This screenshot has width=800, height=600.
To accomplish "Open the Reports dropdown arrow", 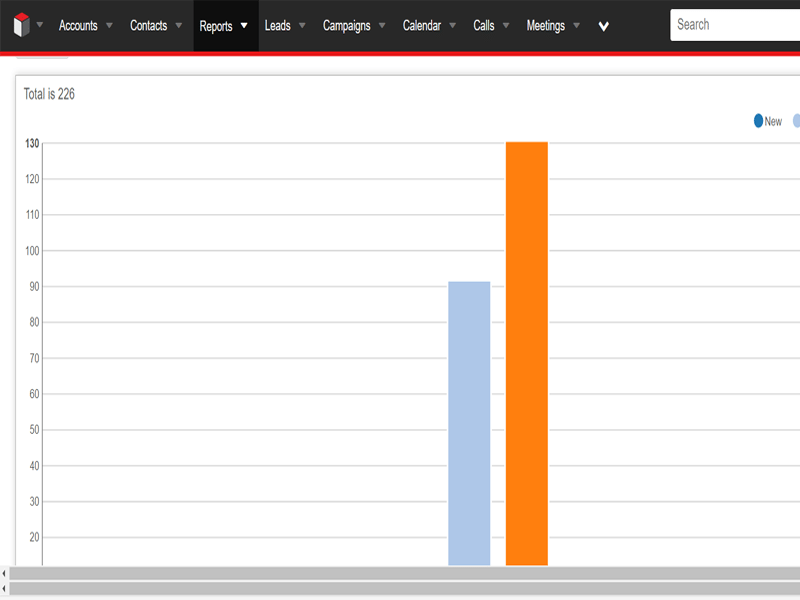I will [244, 26].
